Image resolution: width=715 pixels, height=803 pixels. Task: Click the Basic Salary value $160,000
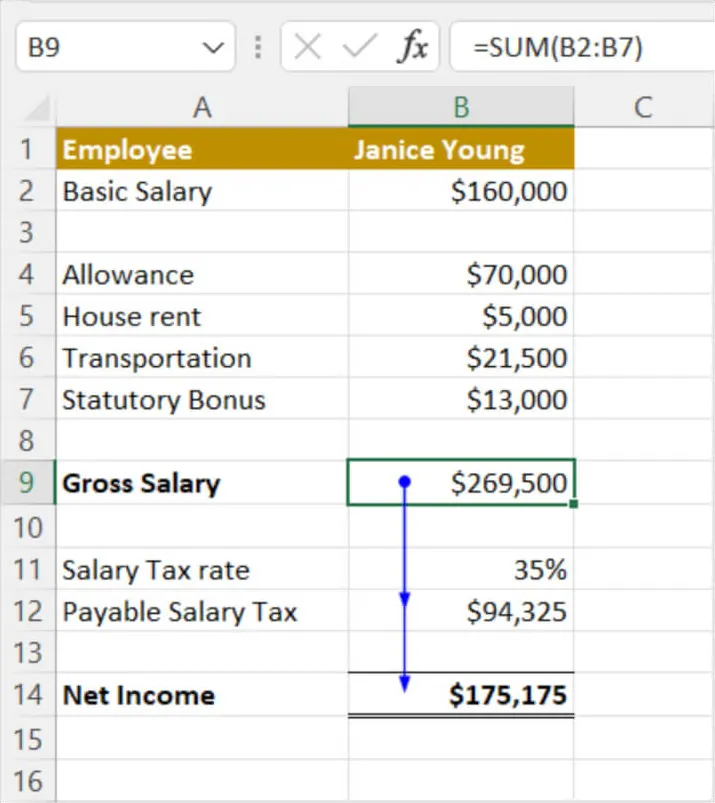tap(461, 191)
